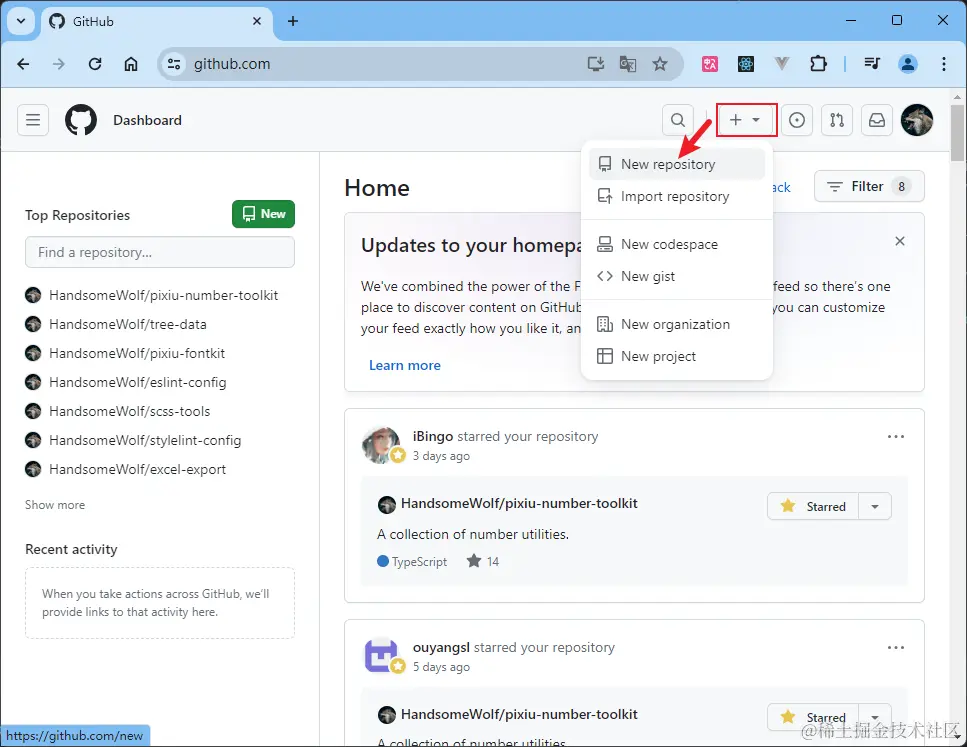Screen dimensions: 967x747
Task: Open pixiu-number-toolkit link in iBingo's card
Action: pyautogui.click(x=519, y=503)
